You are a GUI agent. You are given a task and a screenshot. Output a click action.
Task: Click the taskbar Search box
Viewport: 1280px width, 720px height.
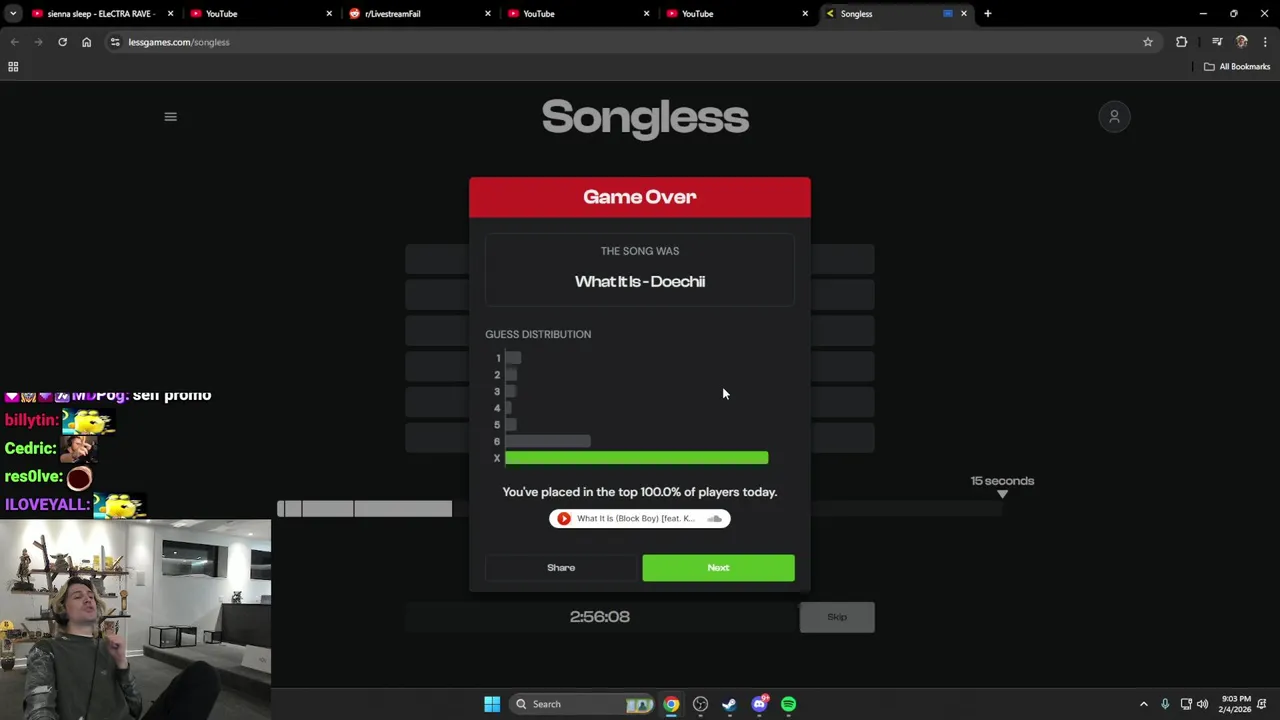(581, 704)
